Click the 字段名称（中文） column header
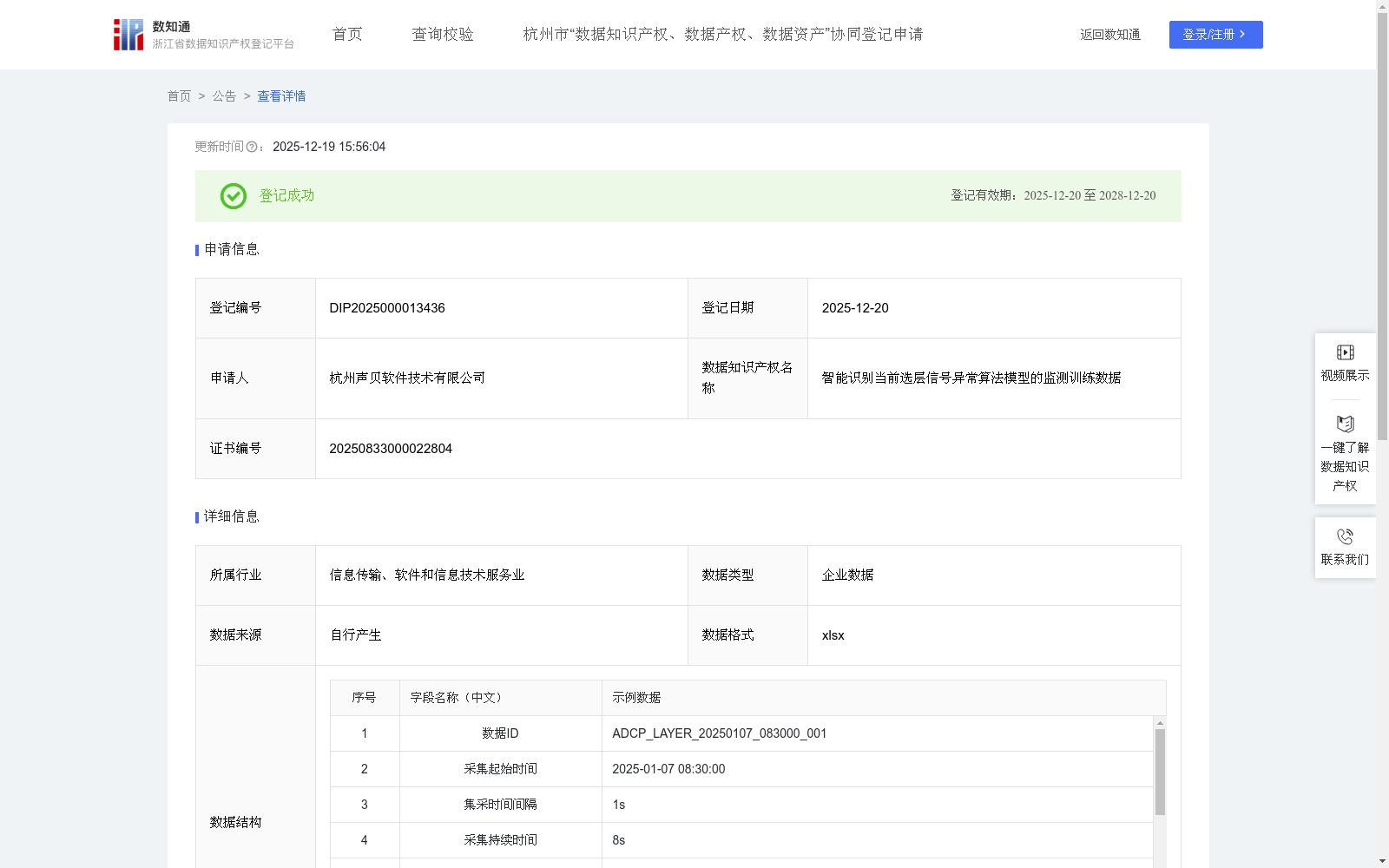 pyautogui.click(x=501, y=698)
